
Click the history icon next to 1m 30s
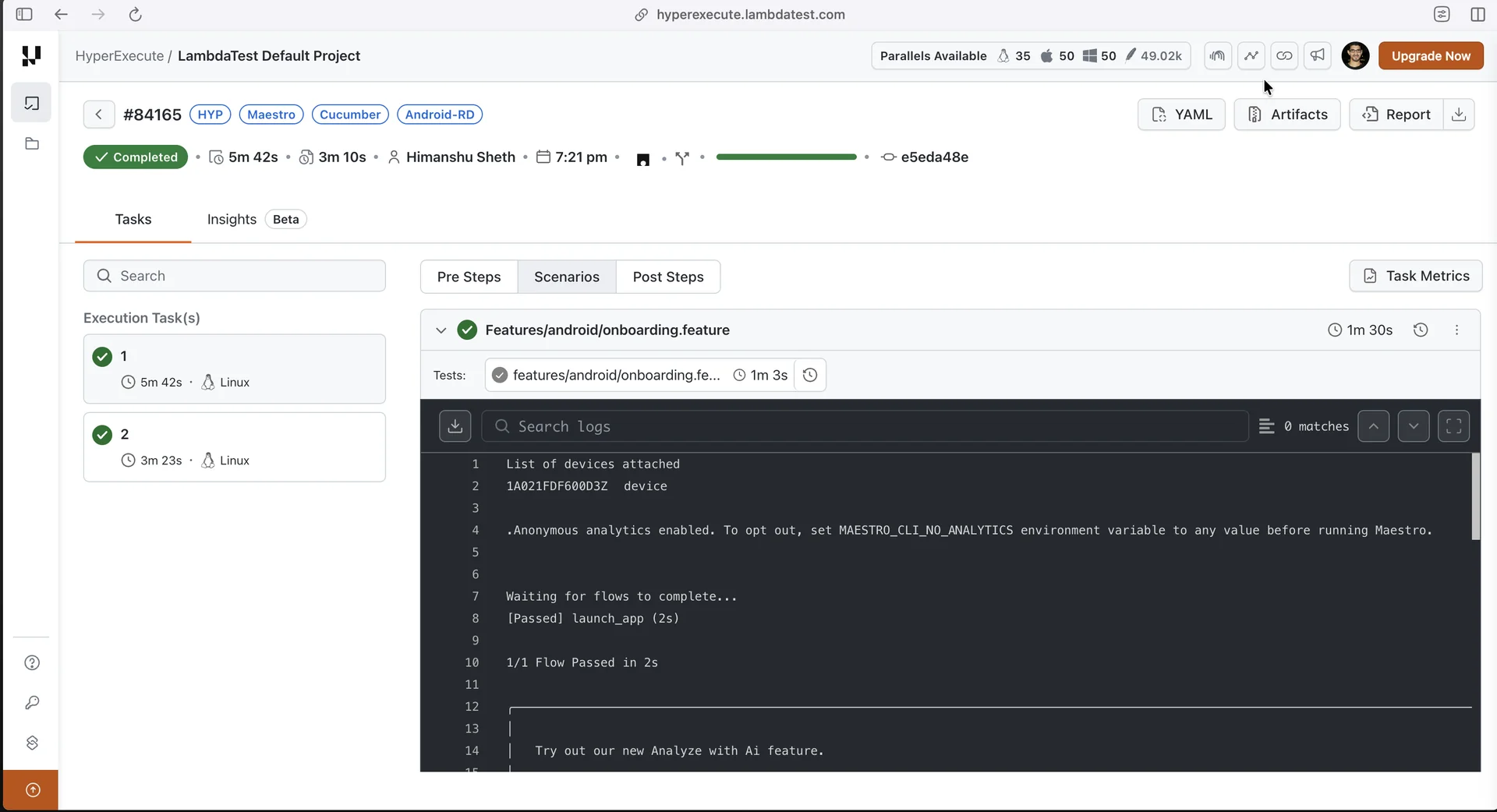point(1421,330)
